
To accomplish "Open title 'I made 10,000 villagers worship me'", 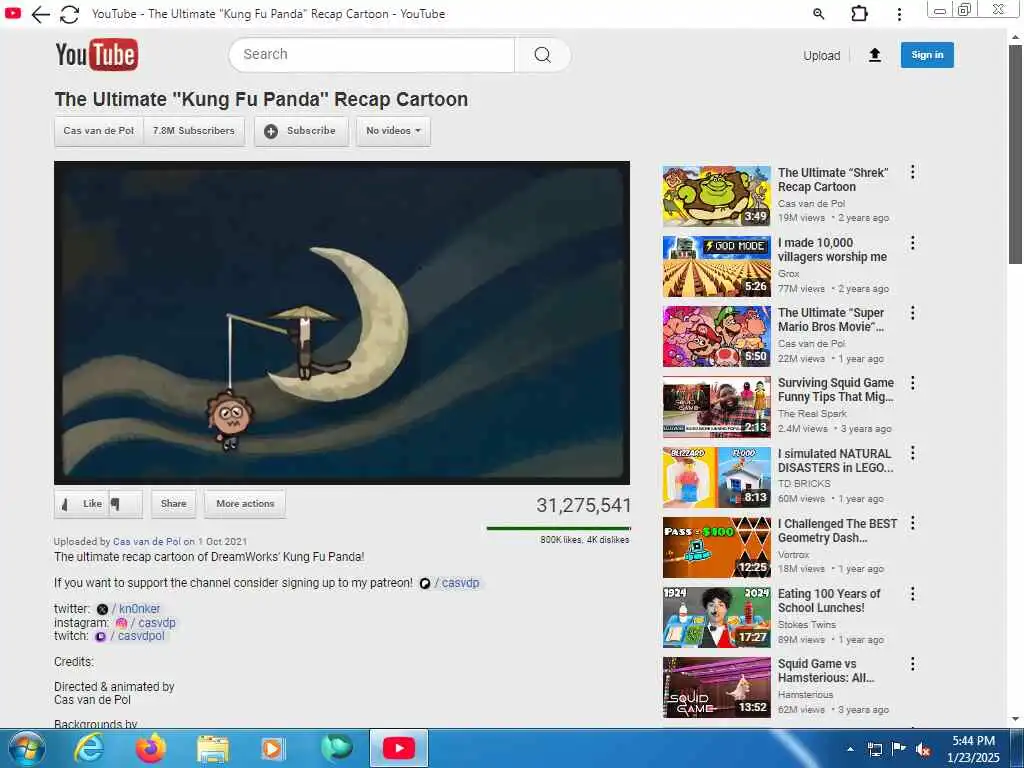I will click(x=832, y=250).
